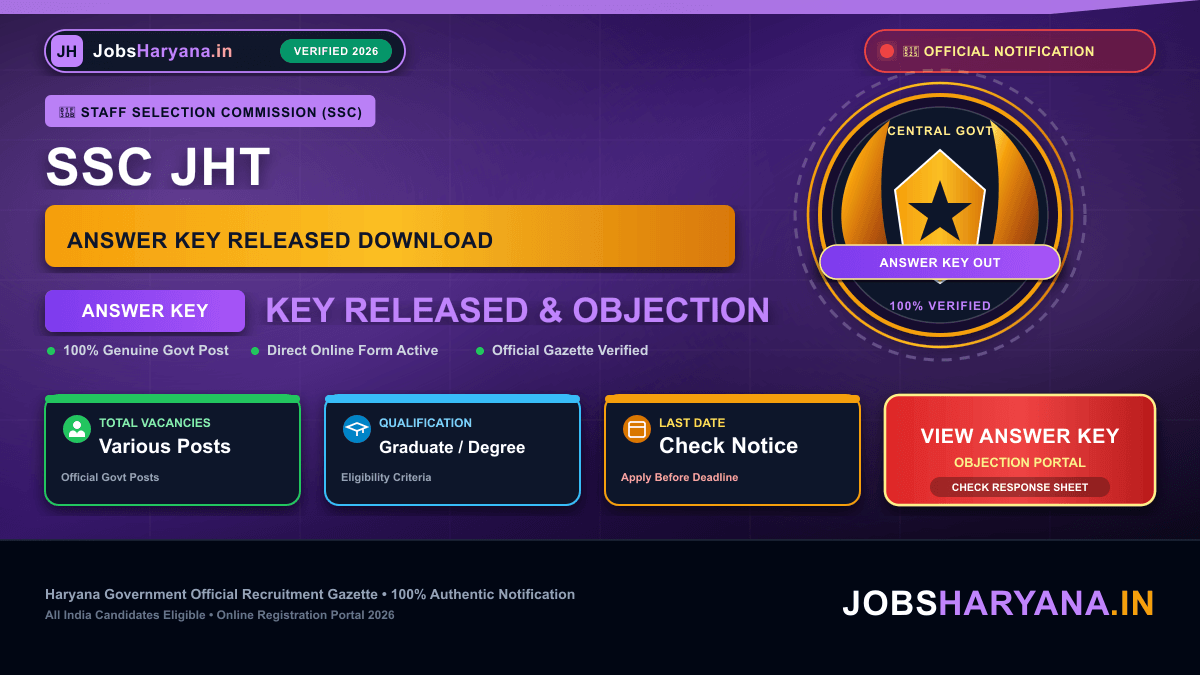Viewport: 1200px width, 675px height.
Task: Click the calendar icon beside Last Date
Action: [x=637, y=429]
